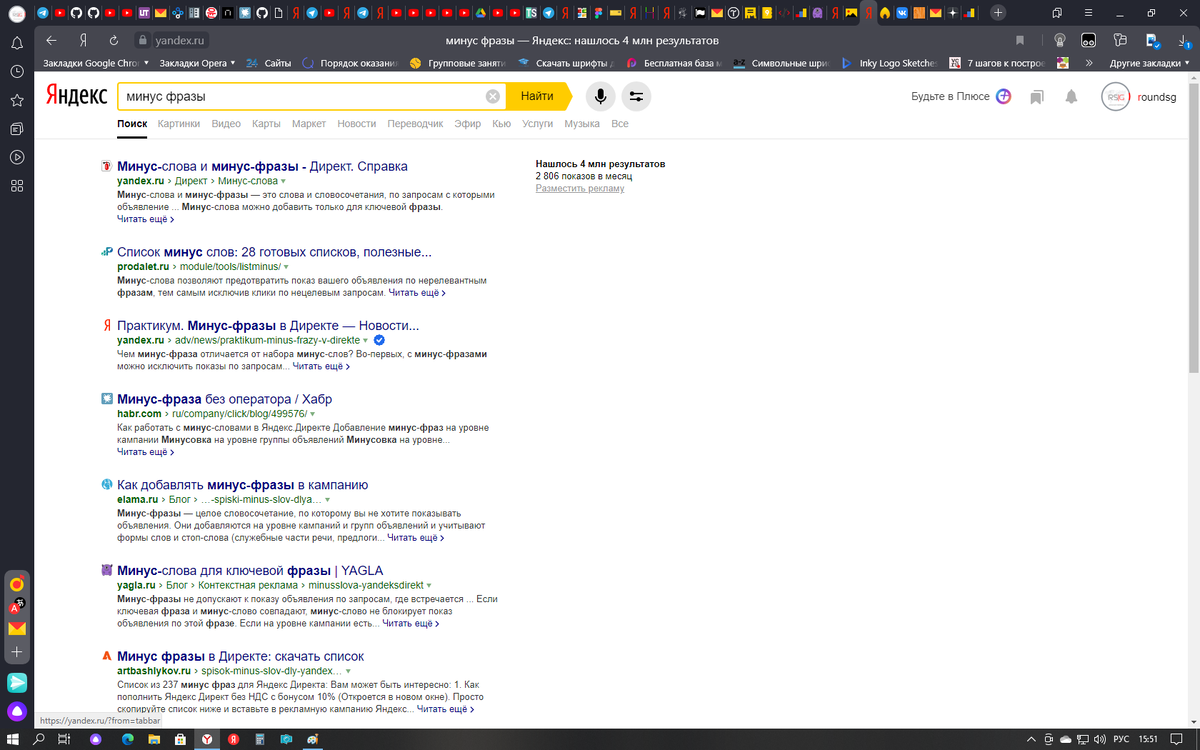The image size is (1200, 750).
Task: Open File Explorer from taskbar
Action: (153, 739)
